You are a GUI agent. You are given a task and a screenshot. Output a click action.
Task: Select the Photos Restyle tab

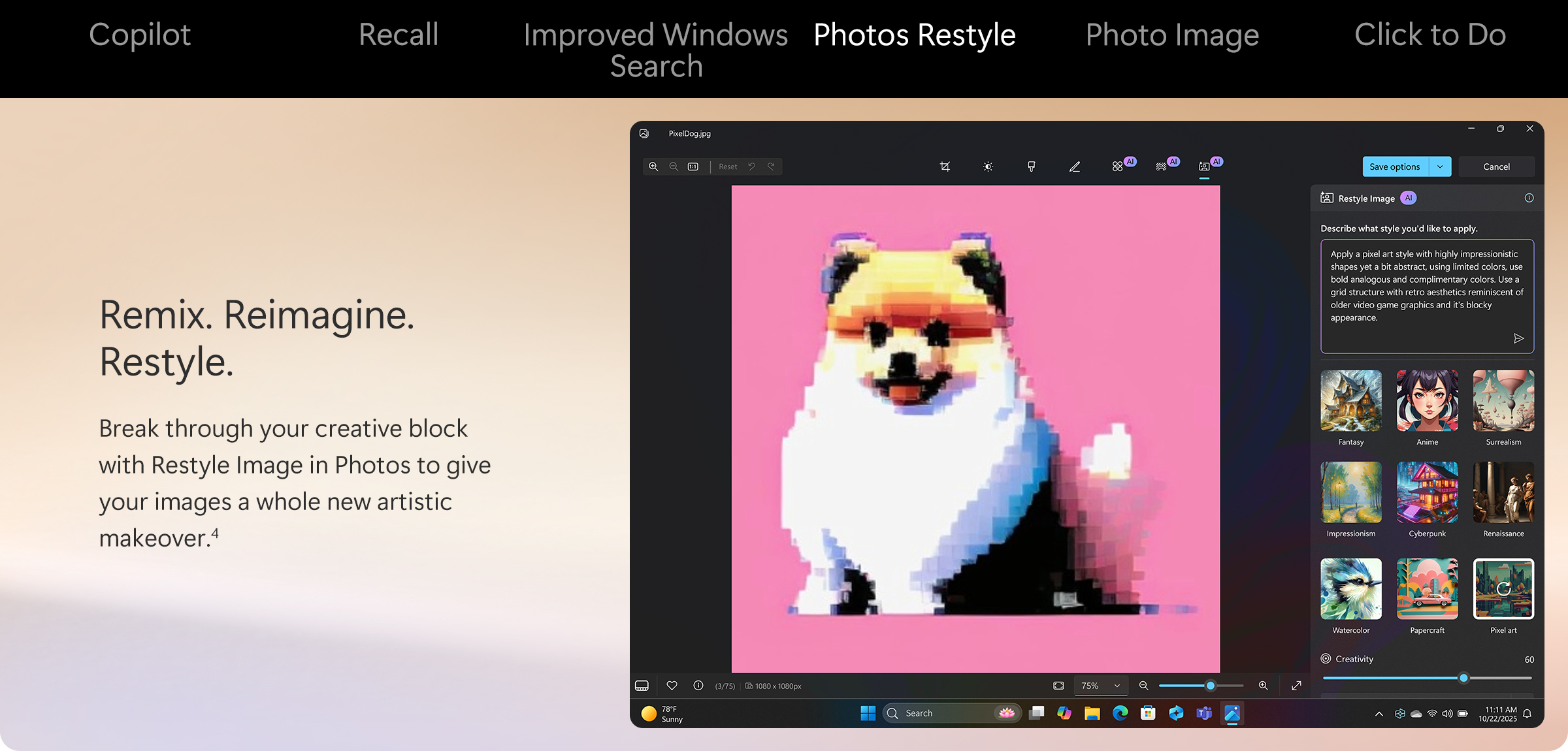915,35
